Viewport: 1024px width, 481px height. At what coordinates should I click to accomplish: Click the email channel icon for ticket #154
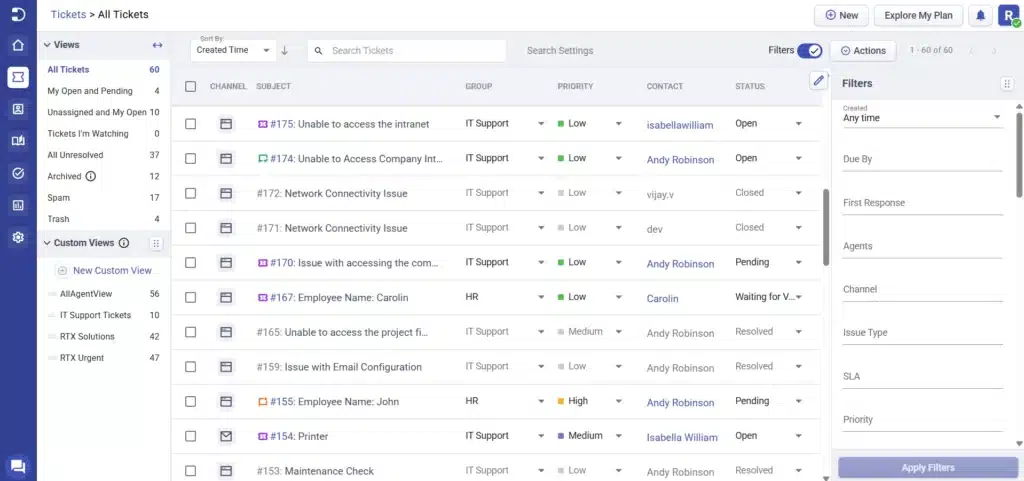coord(226,436)
